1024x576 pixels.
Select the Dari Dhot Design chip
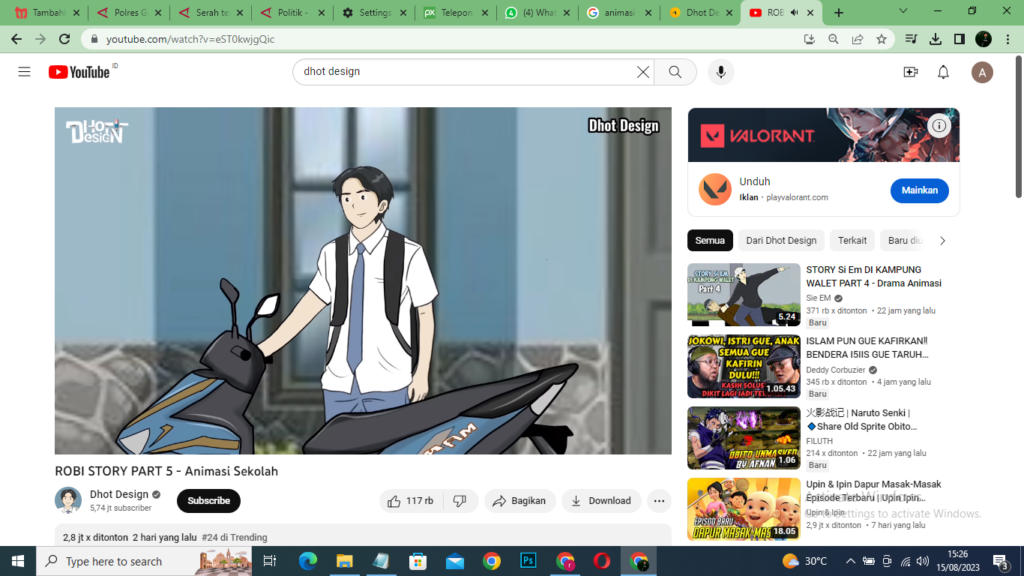pos(781,240)
